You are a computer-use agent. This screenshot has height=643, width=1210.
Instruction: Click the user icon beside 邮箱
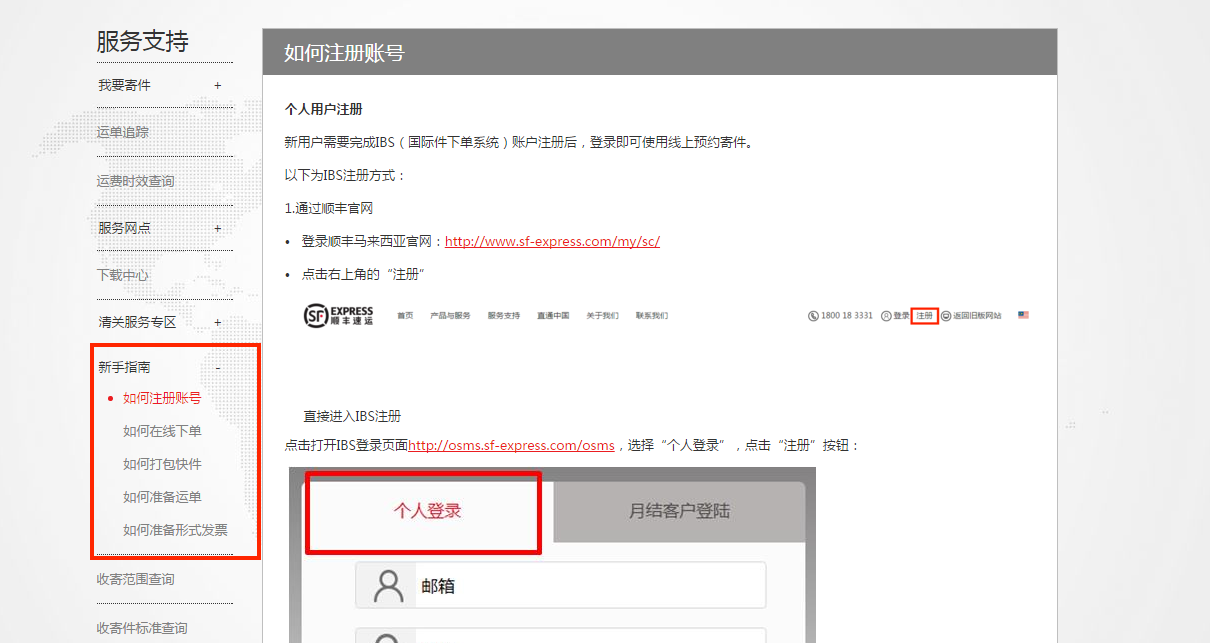pos(388,585)
